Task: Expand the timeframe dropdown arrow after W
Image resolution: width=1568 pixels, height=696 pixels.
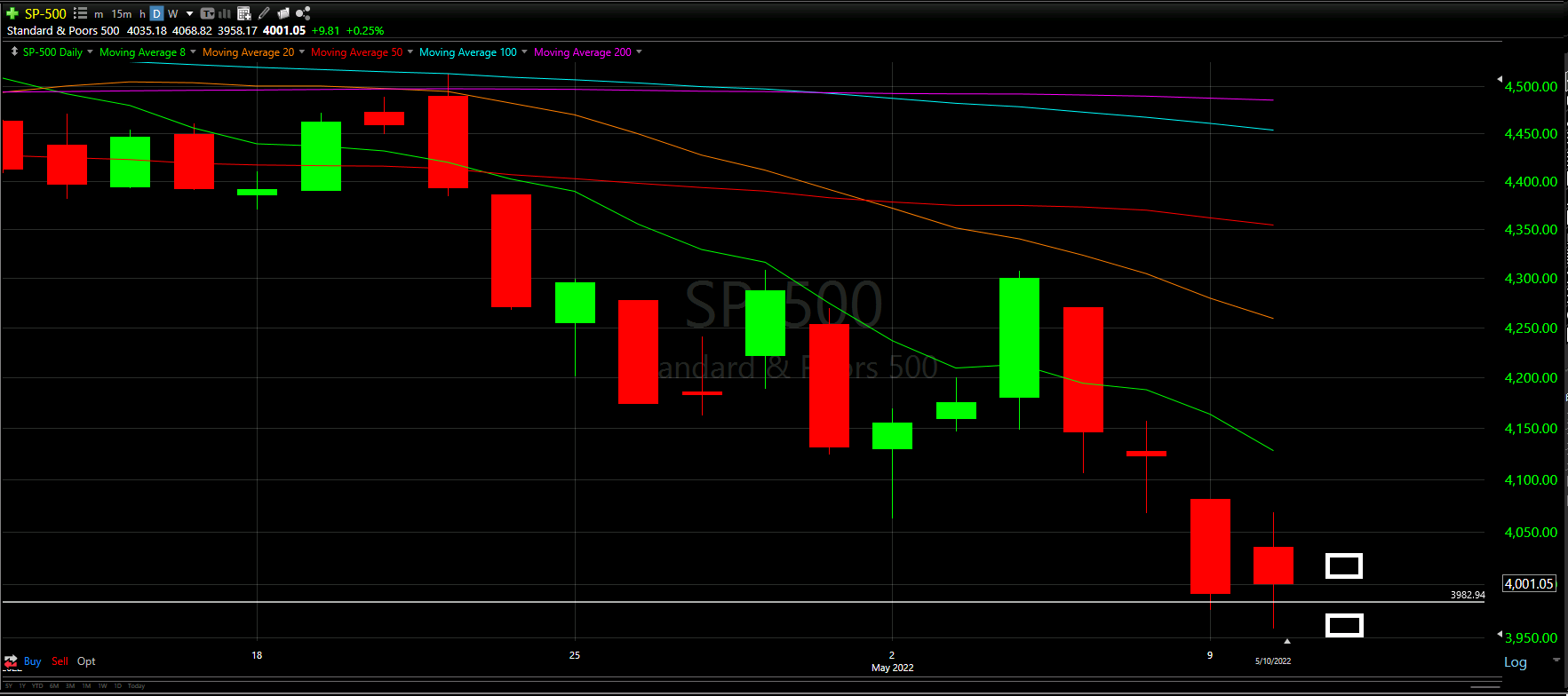Action: tap(189, 14)
